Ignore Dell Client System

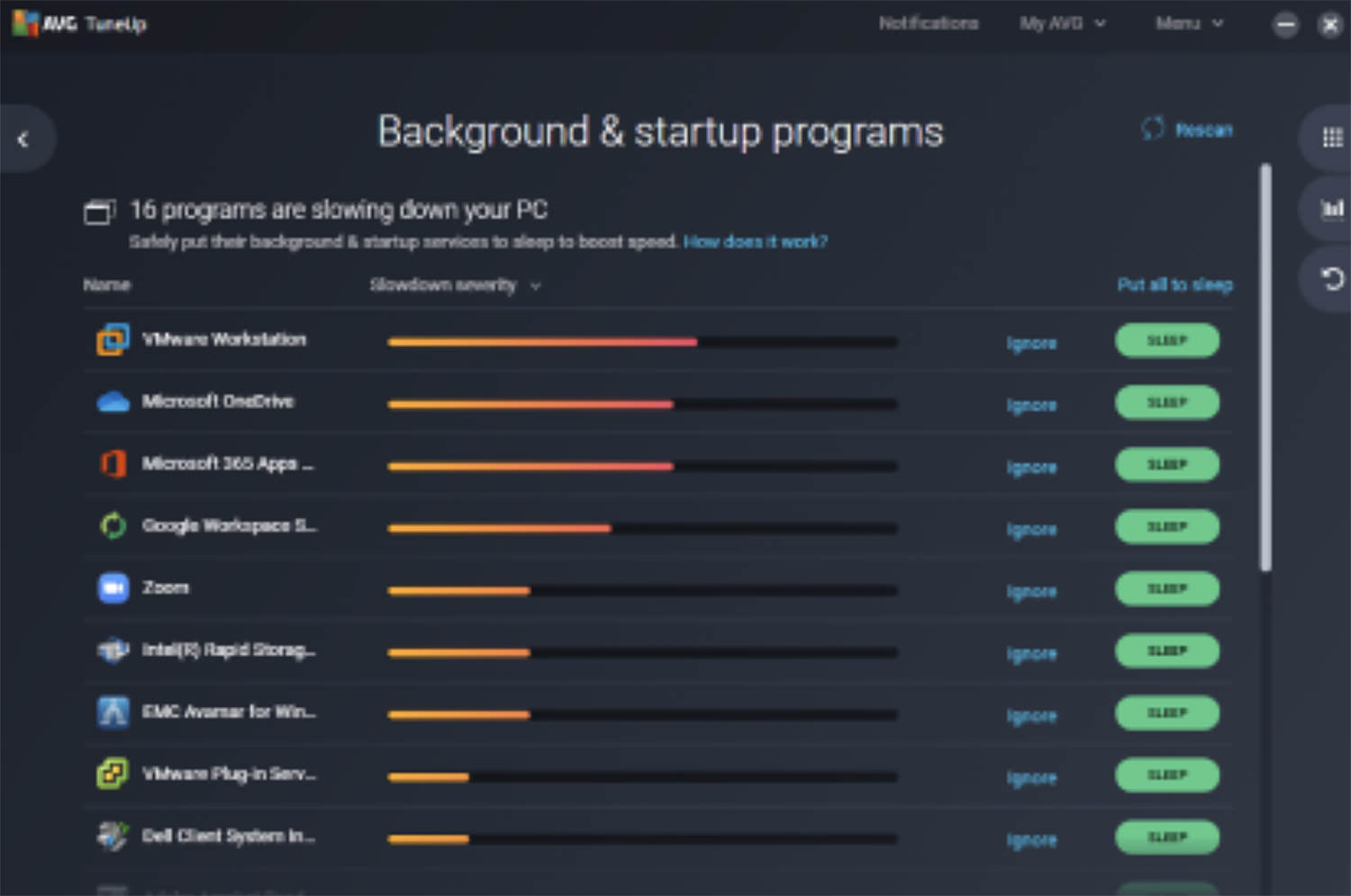pos(1031,840)
